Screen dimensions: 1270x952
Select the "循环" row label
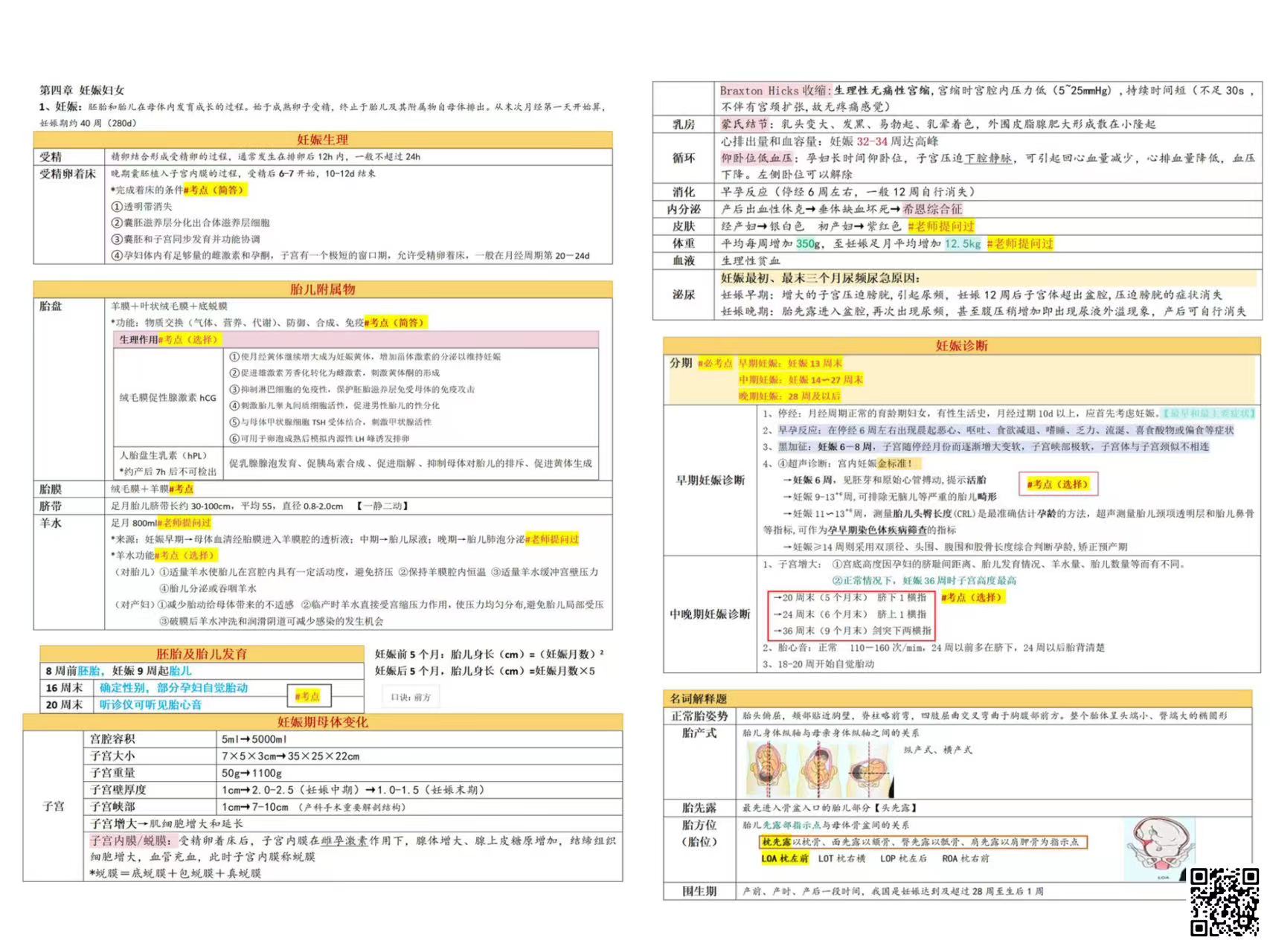pos(683,158)
